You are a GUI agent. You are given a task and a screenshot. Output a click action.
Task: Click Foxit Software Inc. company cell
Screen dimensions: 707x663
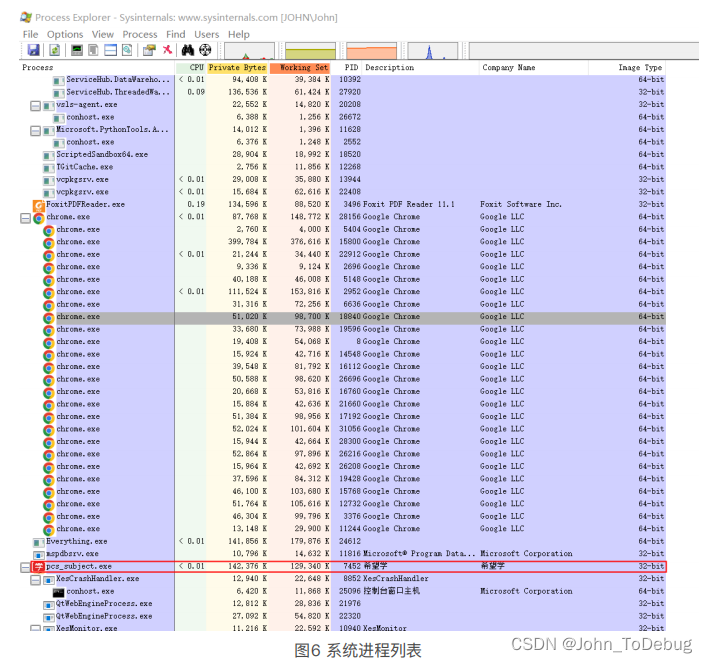521,205
